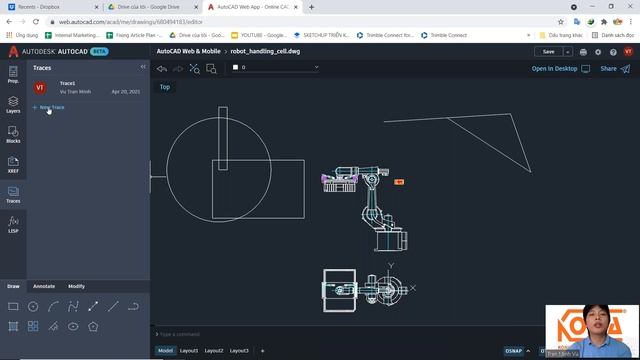This screenshot has height=360, width=640.
Task: Select the line-with-endpoints draw tool
Action: [x=93, y=307]
